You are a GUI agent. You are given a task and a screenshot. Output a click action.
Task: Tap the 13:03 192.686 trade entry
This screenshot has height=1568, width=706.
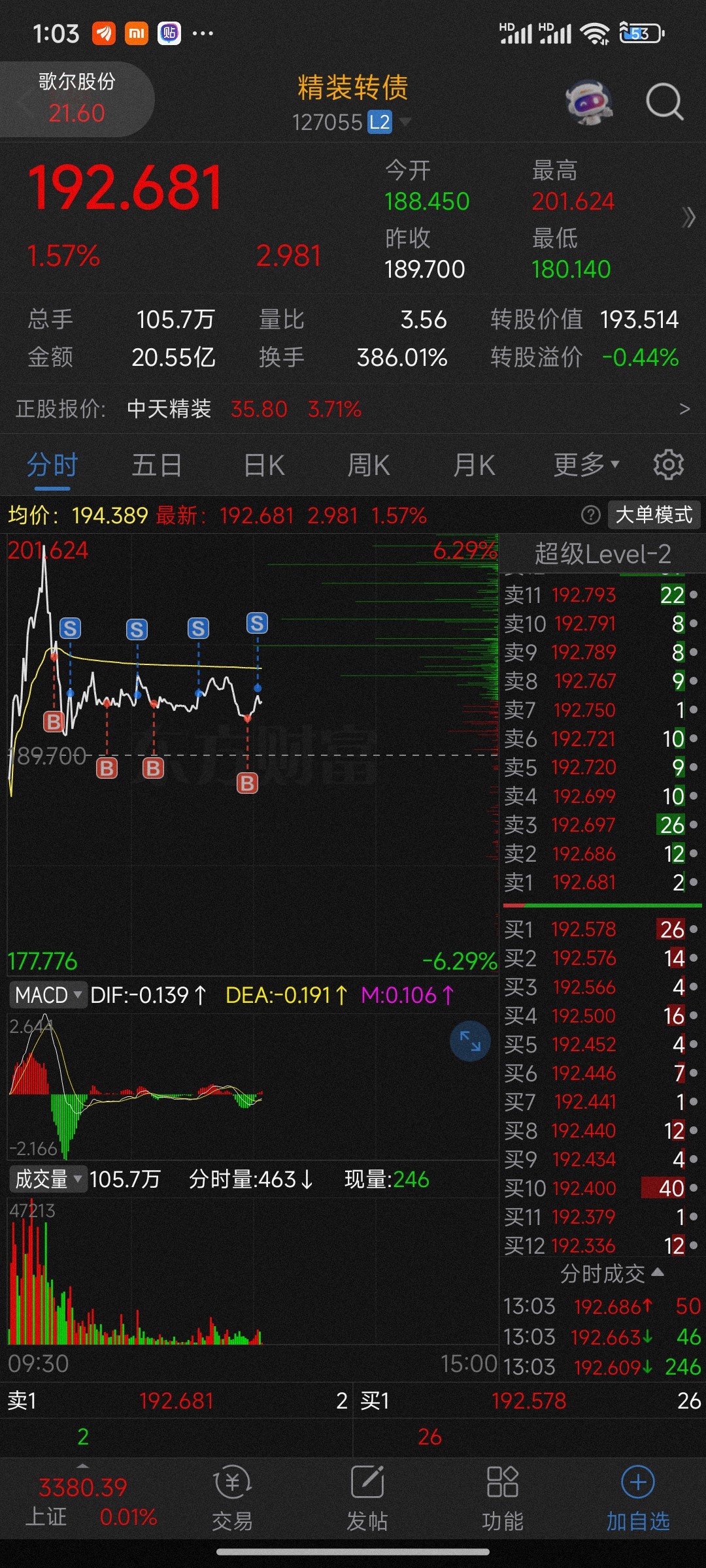click(x=602, y=1306)
